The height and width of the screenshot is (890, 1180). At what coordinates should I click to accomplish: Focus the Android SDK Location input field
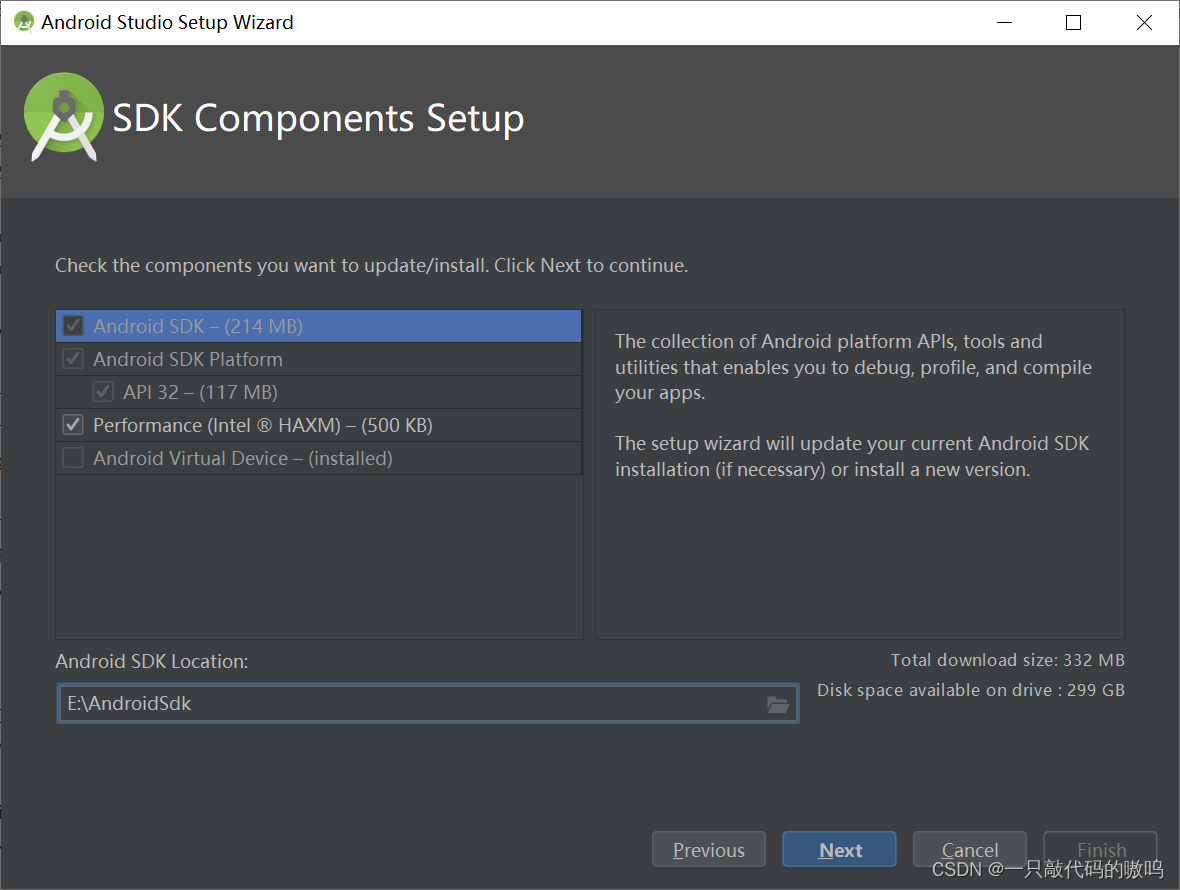tap(427, 703)
